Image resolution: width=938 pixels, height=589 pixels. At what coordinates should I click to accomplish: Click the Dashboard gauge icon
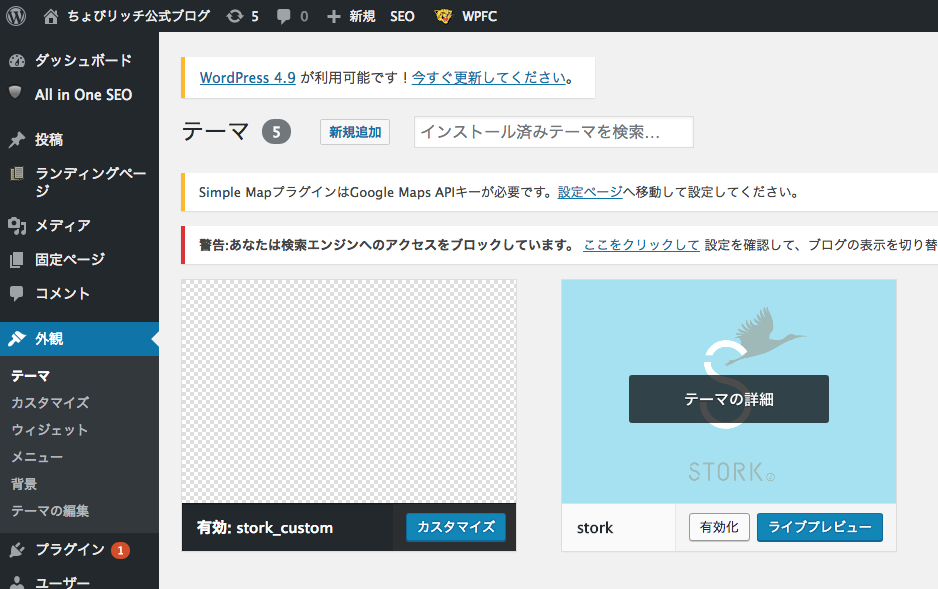pyautogui.click(x=17, y=60)
